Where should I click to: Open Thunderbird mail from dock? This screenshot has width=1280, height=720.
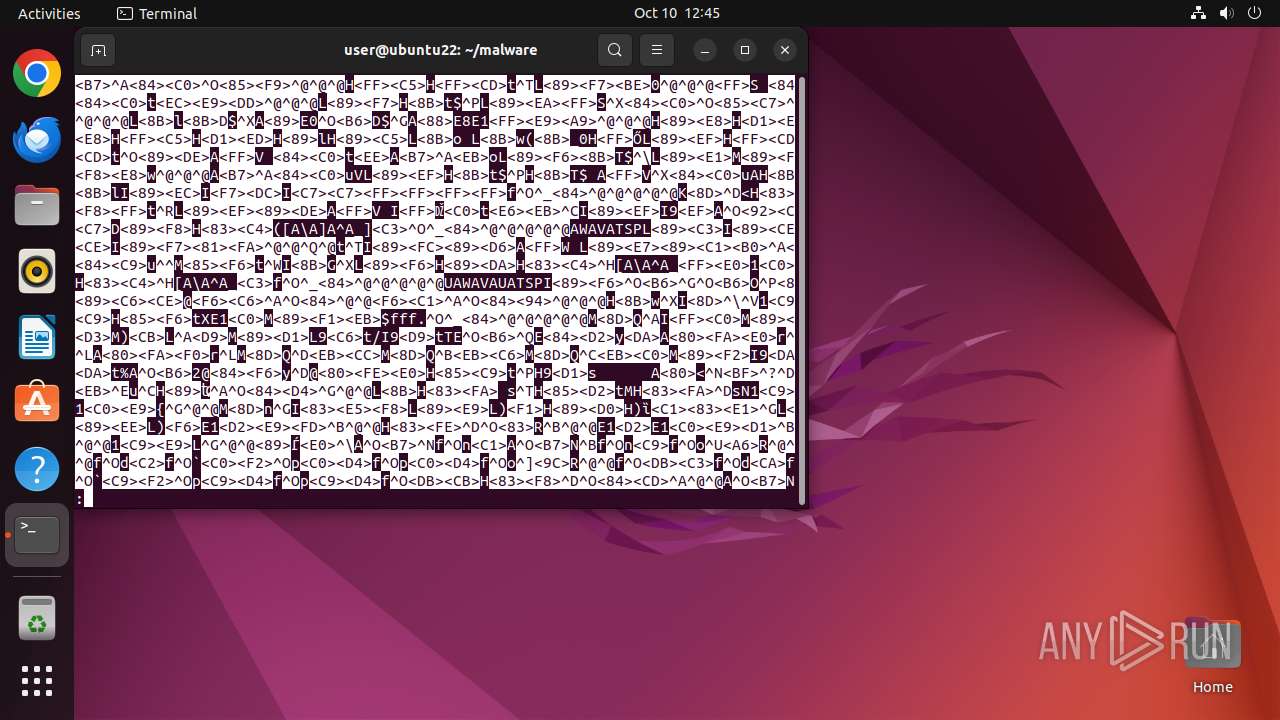coord(37,139)
